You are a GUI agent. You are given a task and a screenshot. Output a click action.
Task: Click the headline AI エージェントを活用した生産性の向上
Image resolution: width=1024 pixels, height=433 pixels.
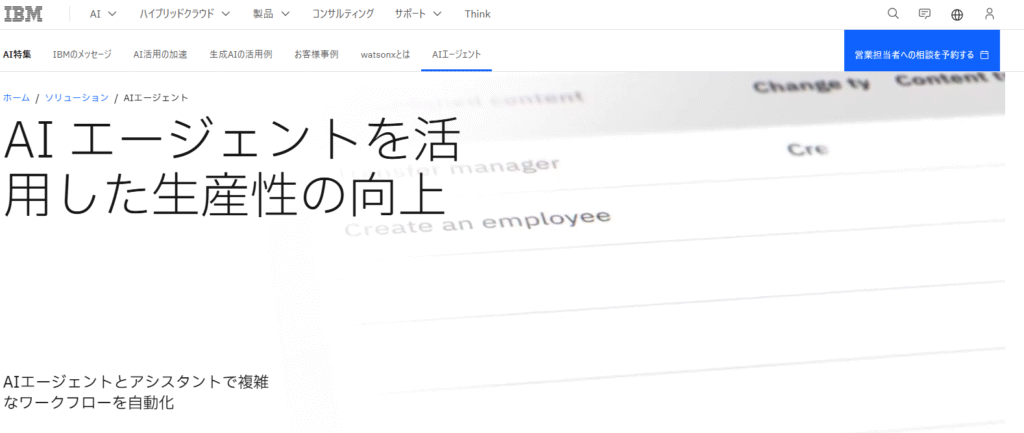(232, 169)
